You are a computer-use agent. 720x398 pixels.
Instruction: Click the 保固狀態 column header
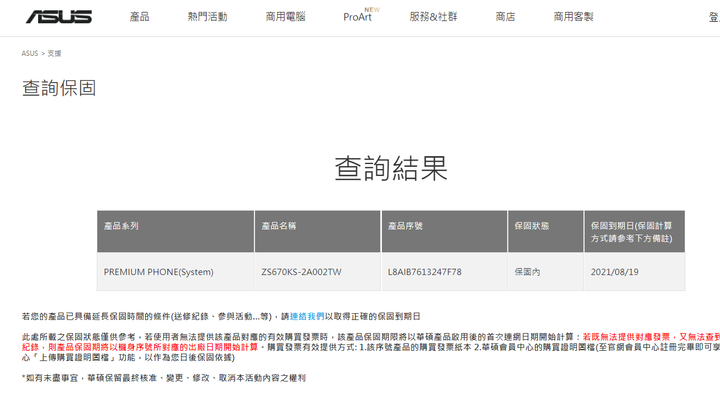click(546, 231)
